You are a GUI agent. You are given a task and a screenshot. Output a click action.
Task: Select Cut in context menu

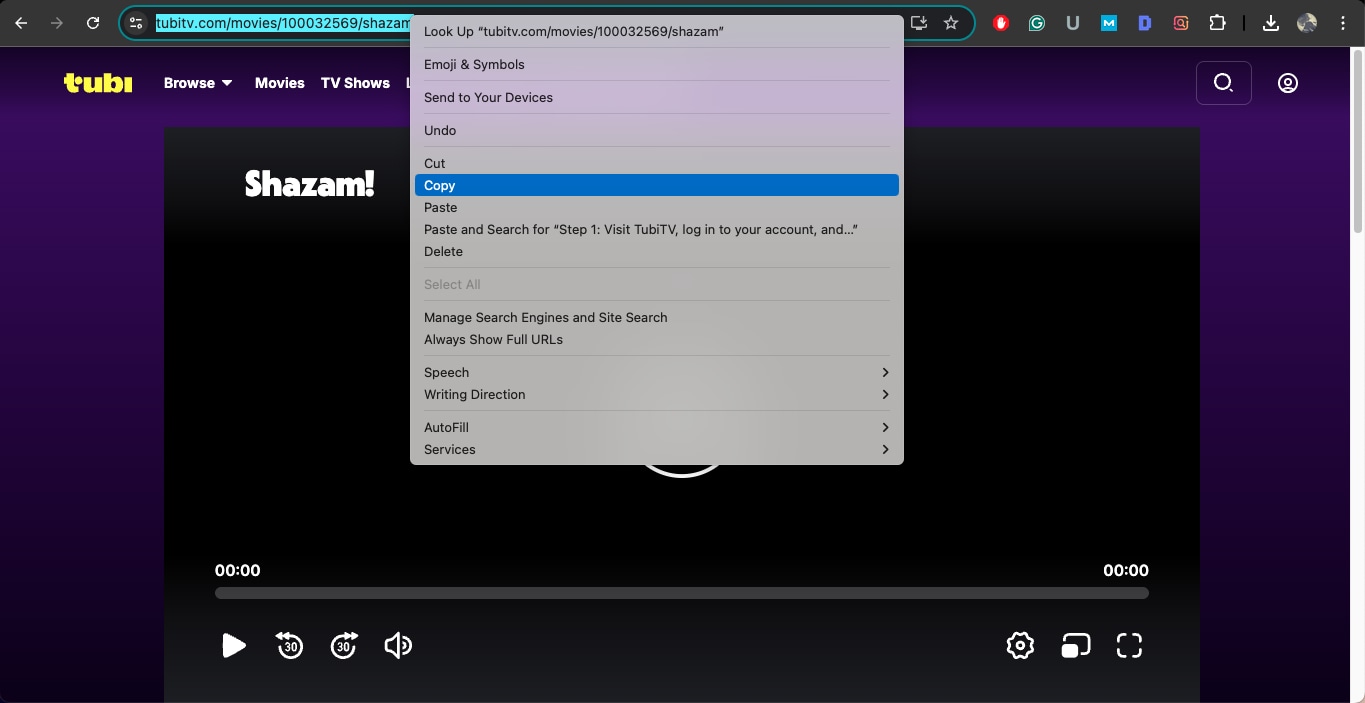(657, 163)
